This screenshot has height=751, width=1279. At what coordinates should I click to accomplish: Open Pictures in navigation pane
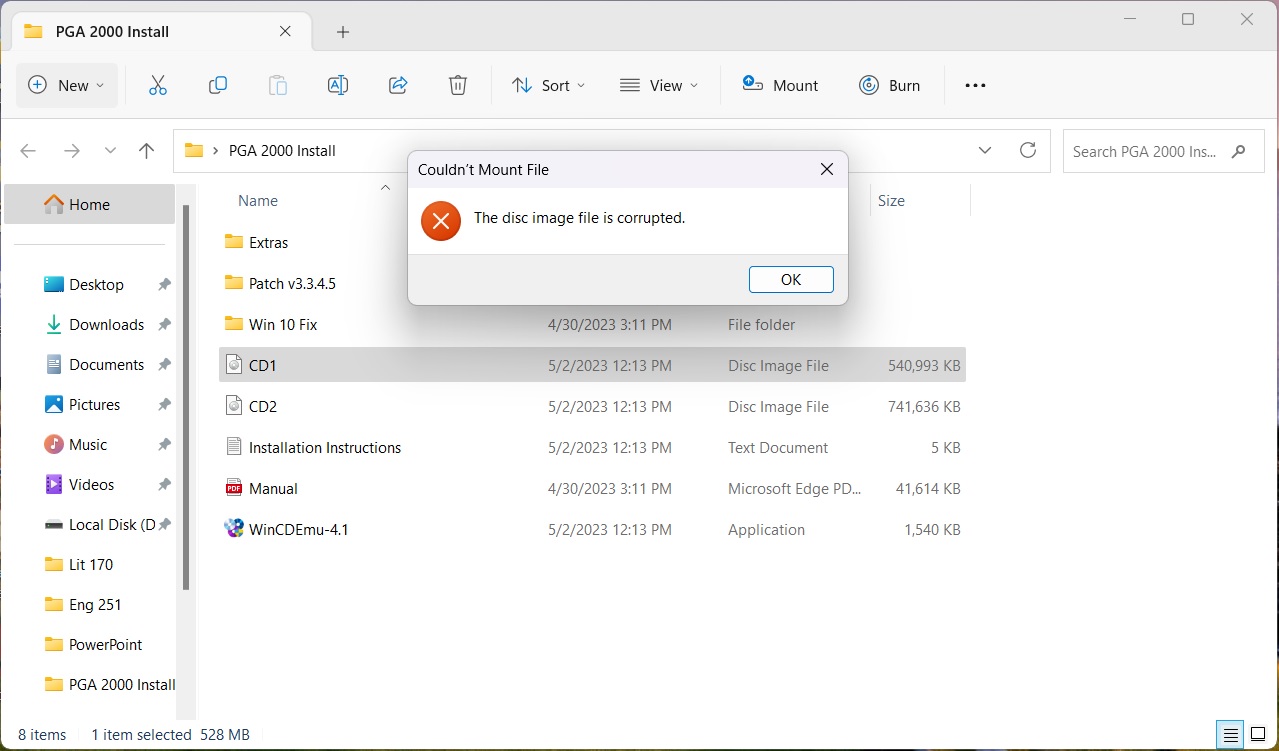[x=96, y=405]
